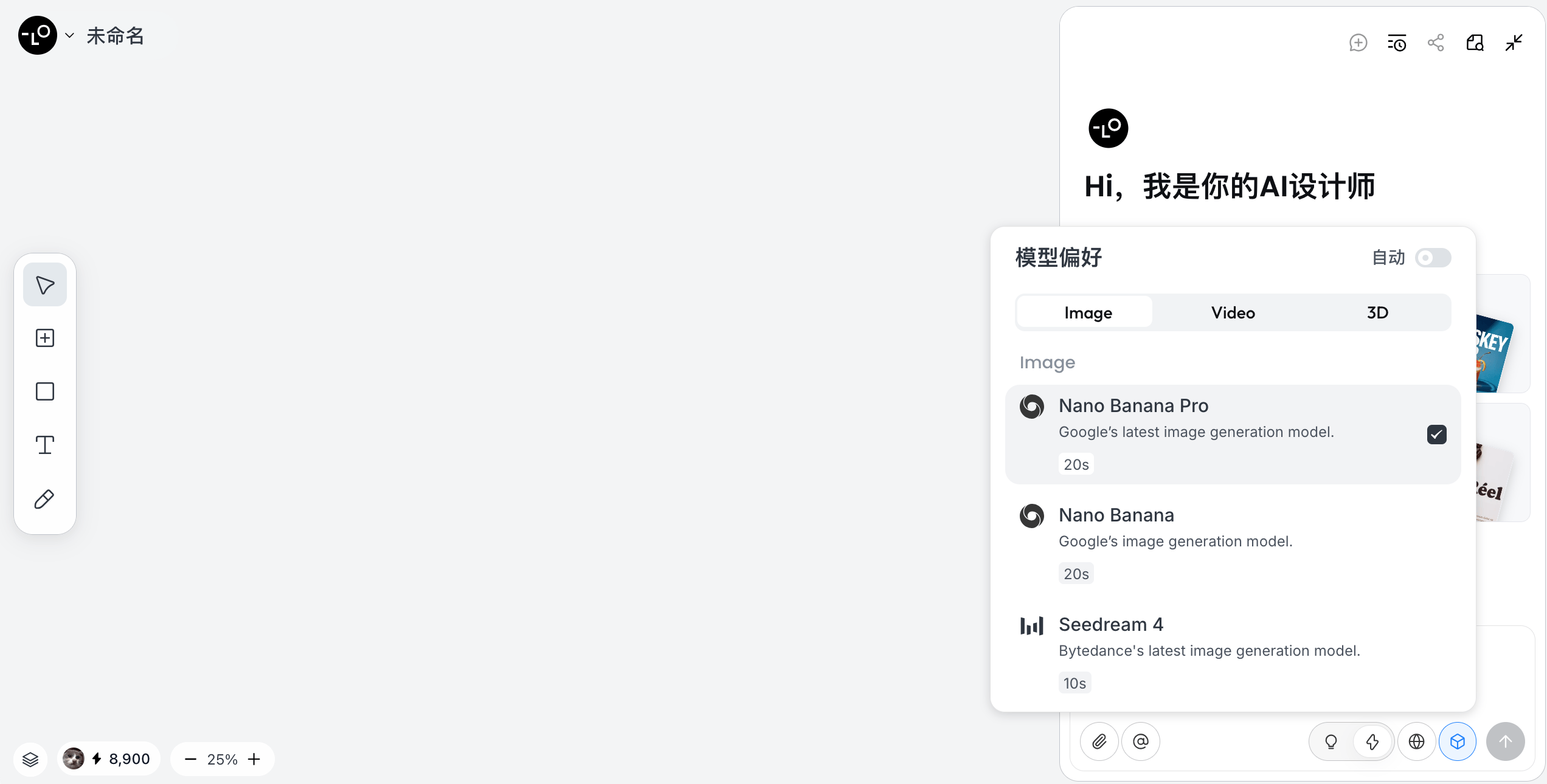This screenshot has width=1547, height=784.
Task: Select the arrow pointer tool
Action: point(45,284)
